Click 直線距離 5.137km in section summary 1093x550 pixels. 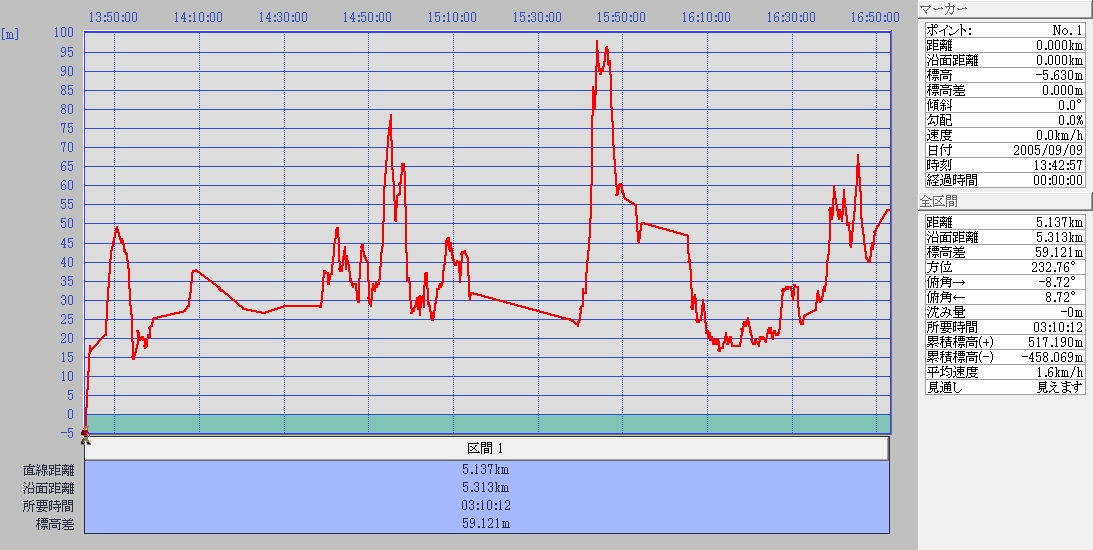tap(486, 469)
